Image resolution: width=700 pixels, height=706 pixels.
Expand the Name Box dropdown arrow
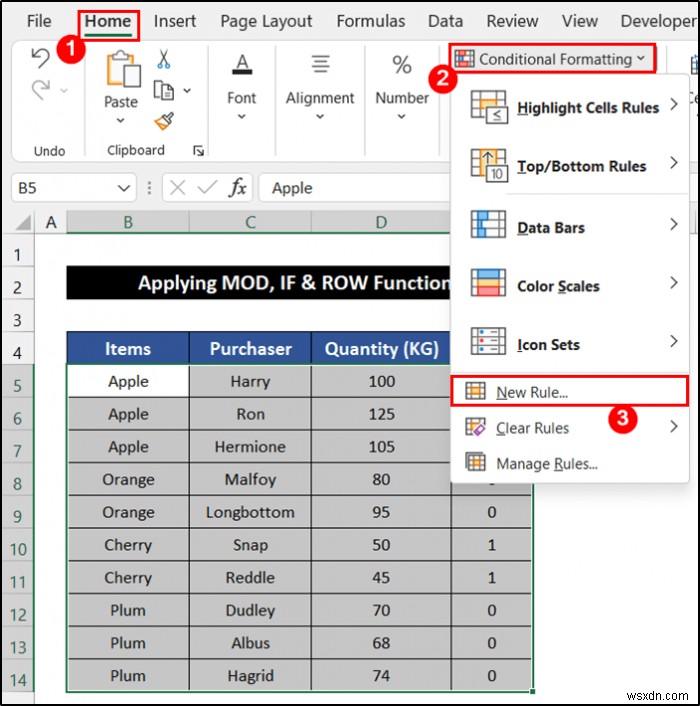click(x=123, y=188)
